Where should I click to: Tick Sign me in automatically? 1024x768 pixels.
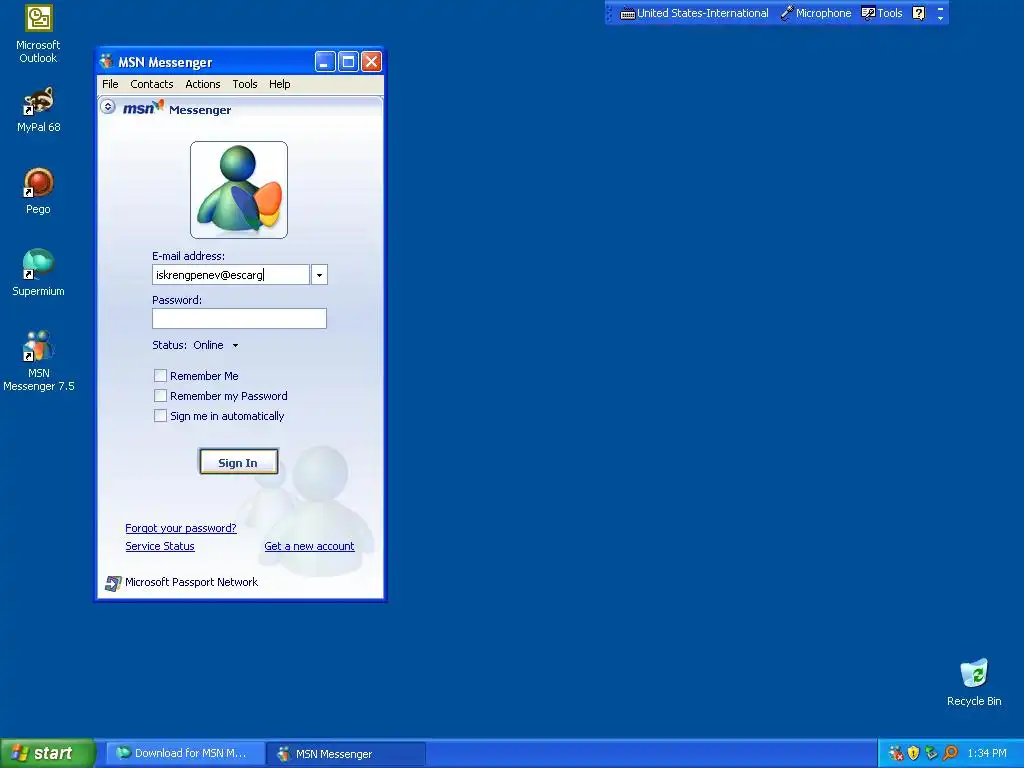(160, 416)
